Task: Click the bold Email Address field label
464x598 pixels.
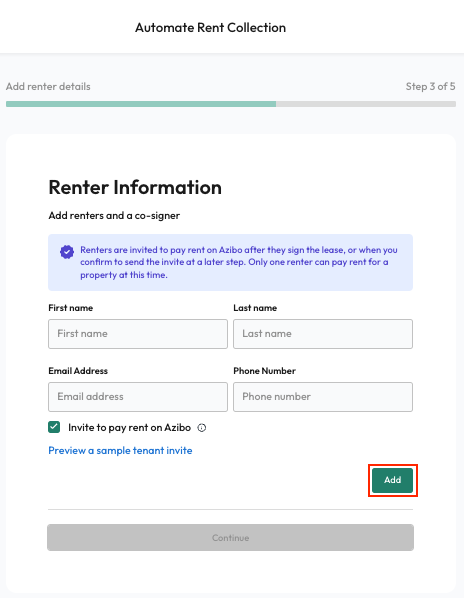Action: click(78, 371)
